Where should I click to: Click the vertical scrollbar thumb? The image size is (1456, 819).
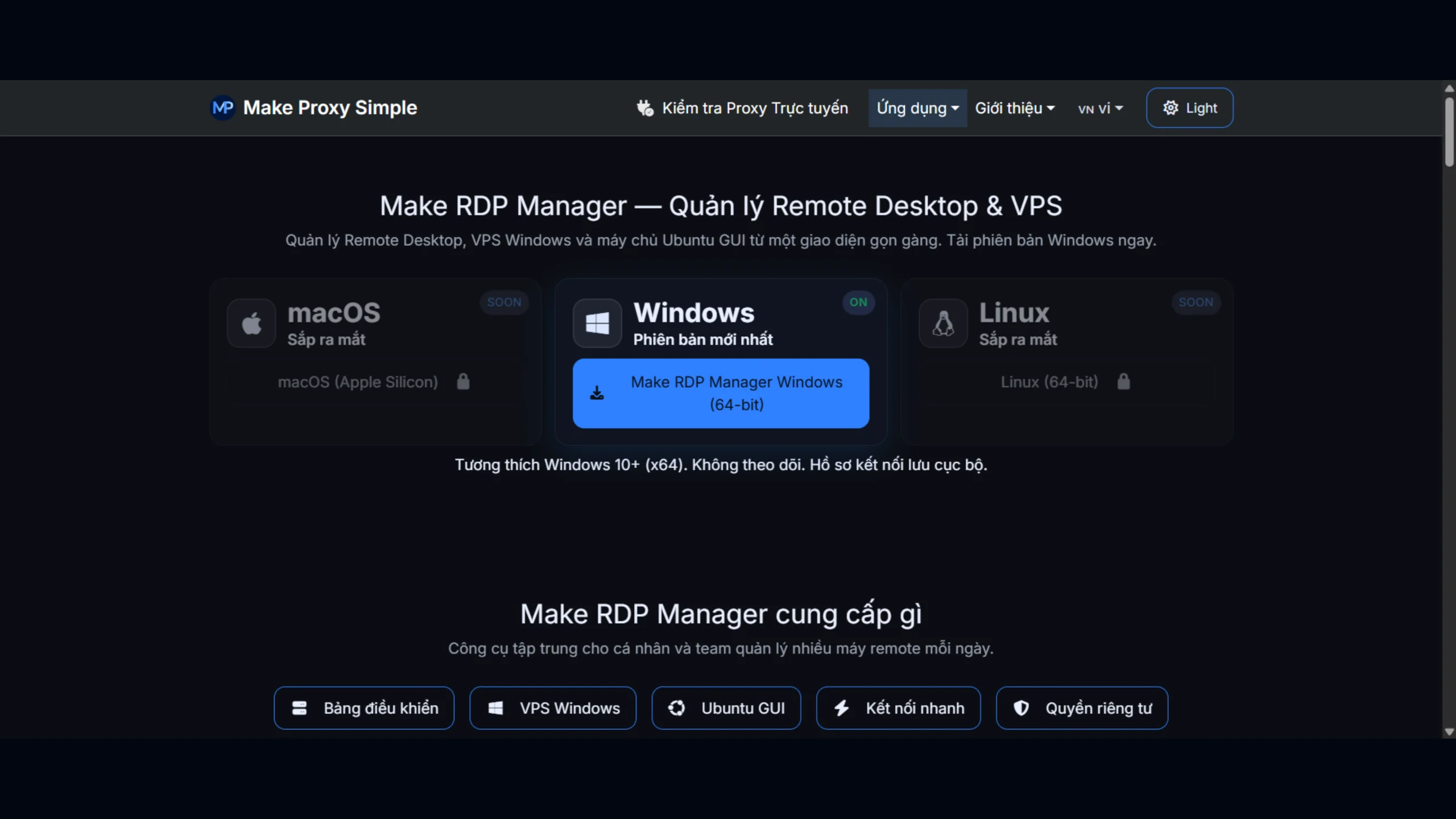(x=1449, y=132)
